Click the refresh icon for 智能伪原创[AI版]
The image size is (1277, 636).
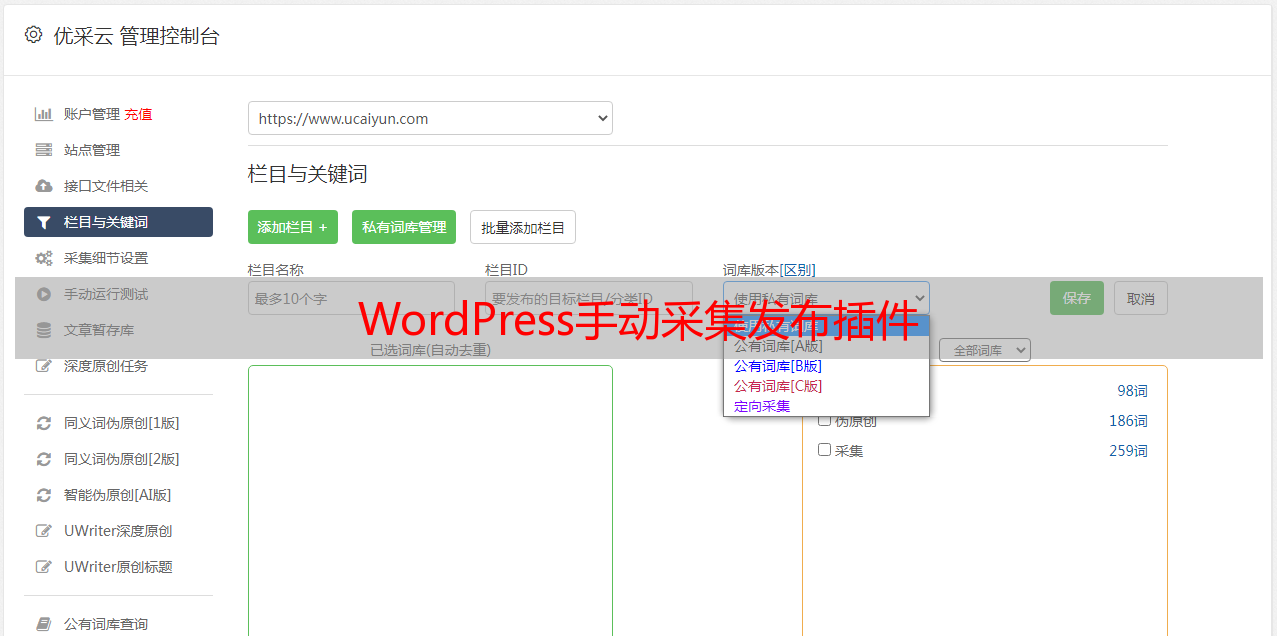click(44, 495)
